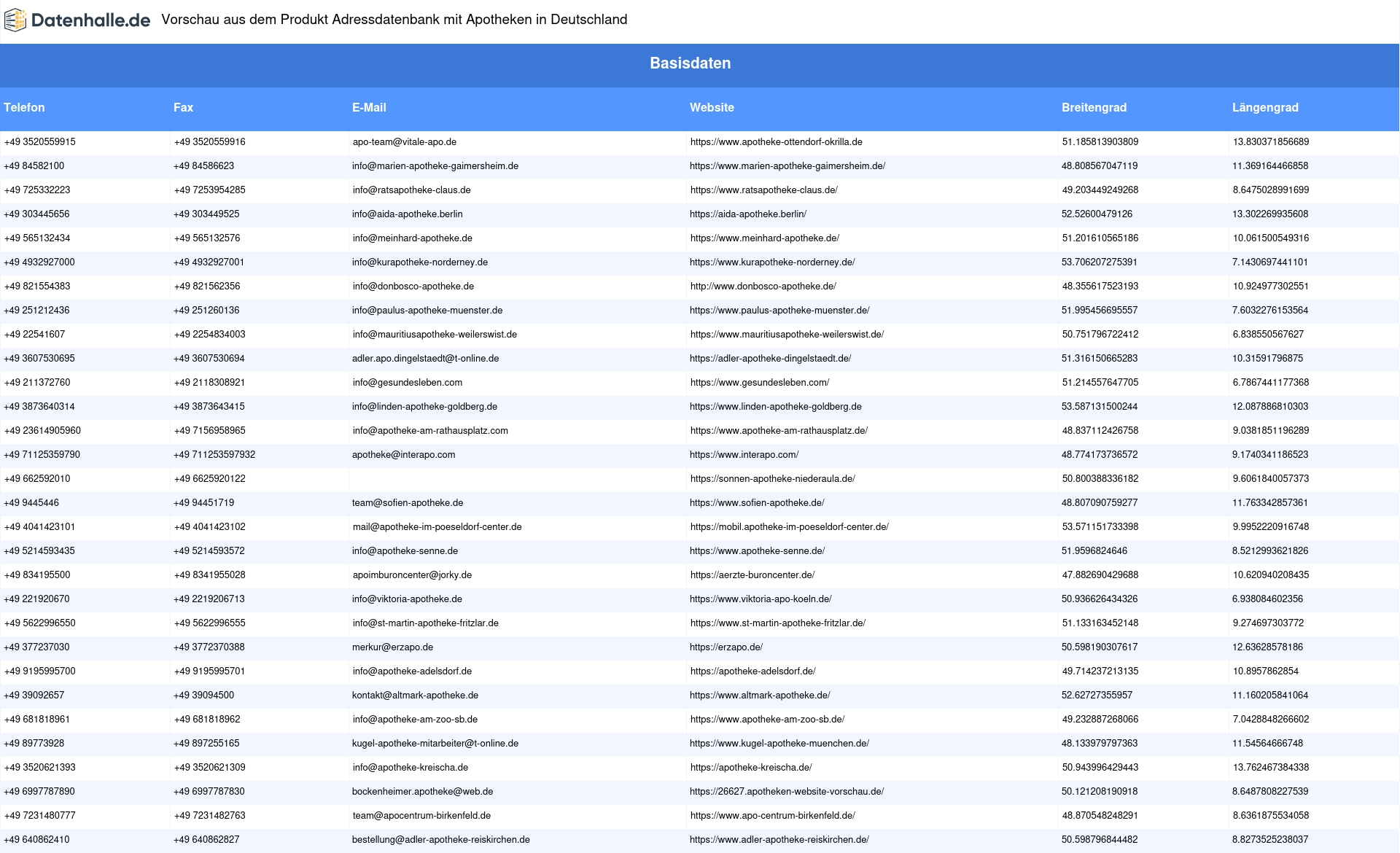Select the Breitengrad column header
The height and width of the screenshot is (853, 1400).
point(1094,107)
